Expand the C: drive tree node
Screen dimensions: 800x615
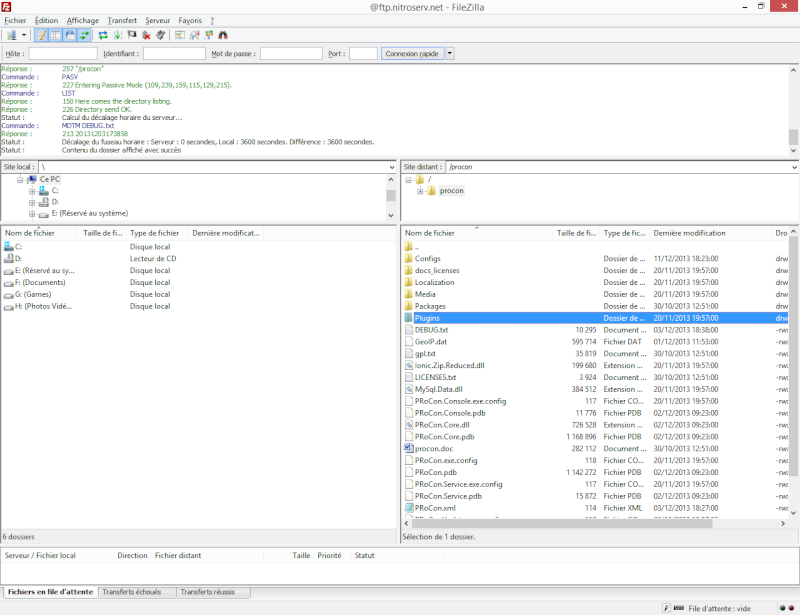point(32,191)
